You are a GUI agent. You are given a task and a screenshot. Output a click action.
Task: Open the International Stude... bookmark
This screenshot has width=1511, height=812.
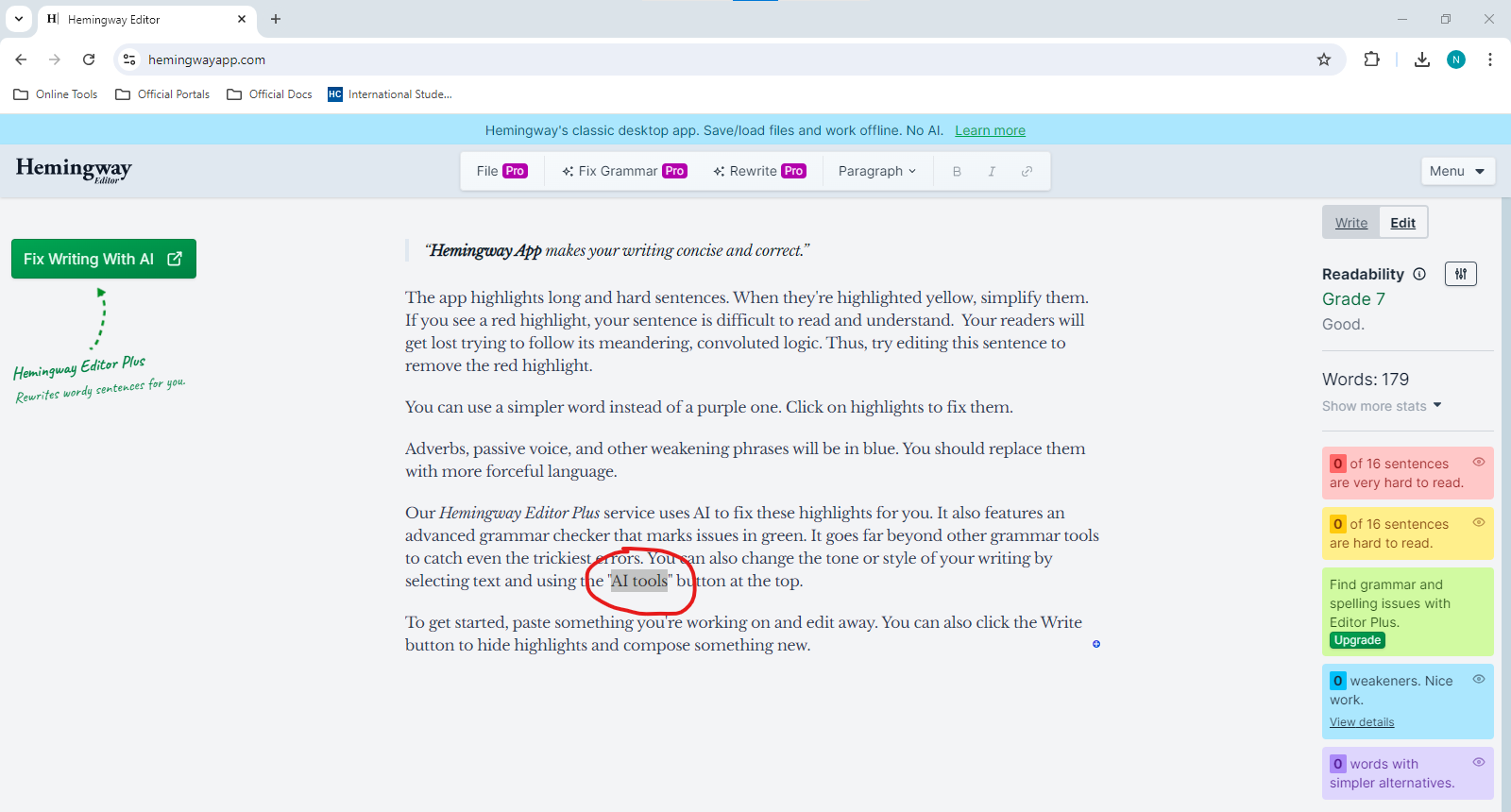click(x=390, y=94)
